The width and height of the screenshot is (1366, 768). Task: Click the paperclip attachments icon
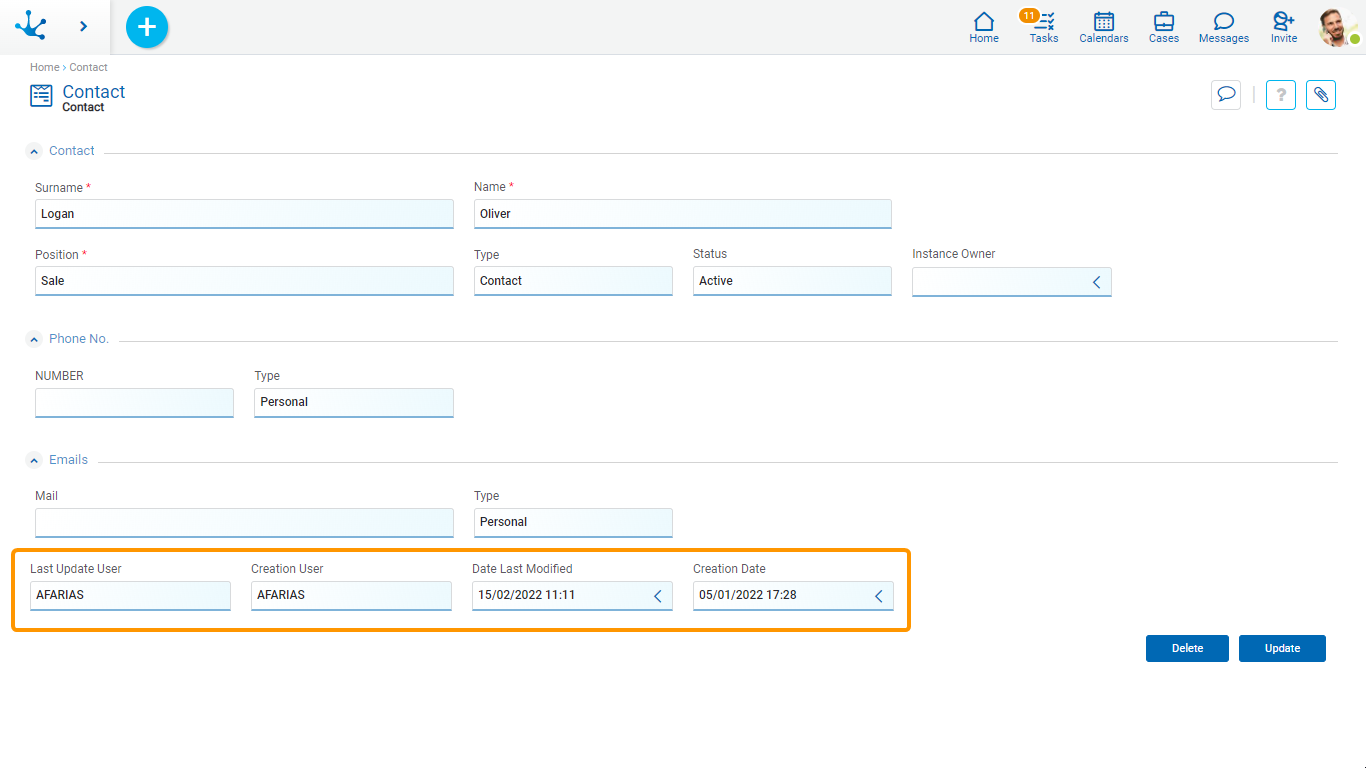1320,95
